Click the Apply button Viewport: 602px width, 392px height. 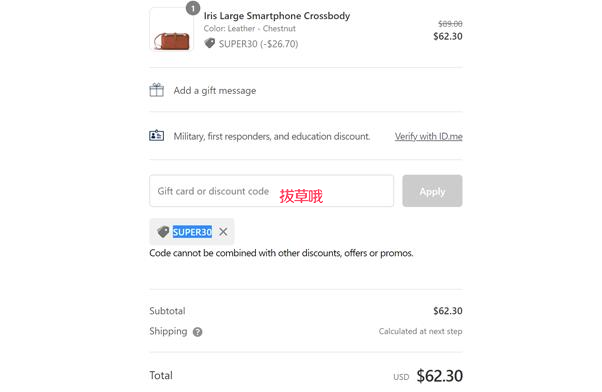[x=432, y=191]
